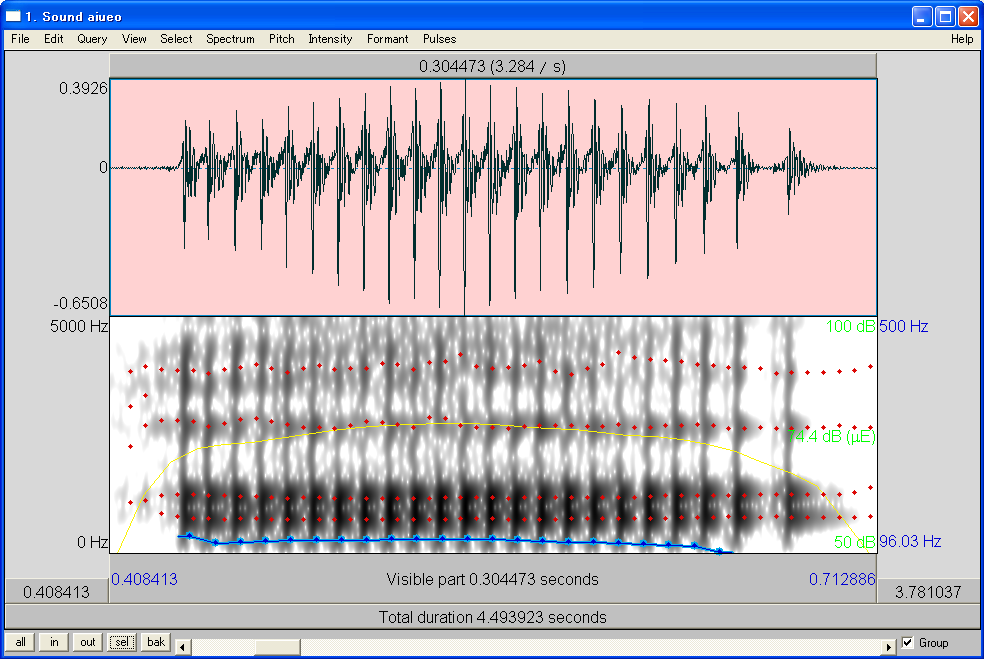Open the File menu
This screenshot has height=659, width=984.
coord(20,39)
